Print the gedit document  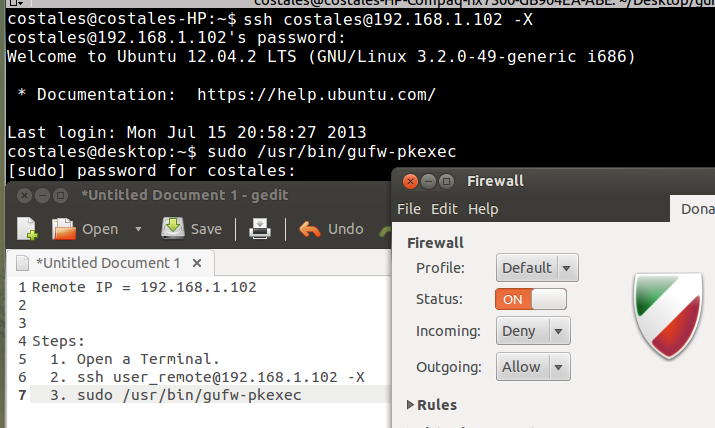pos(260,228)
